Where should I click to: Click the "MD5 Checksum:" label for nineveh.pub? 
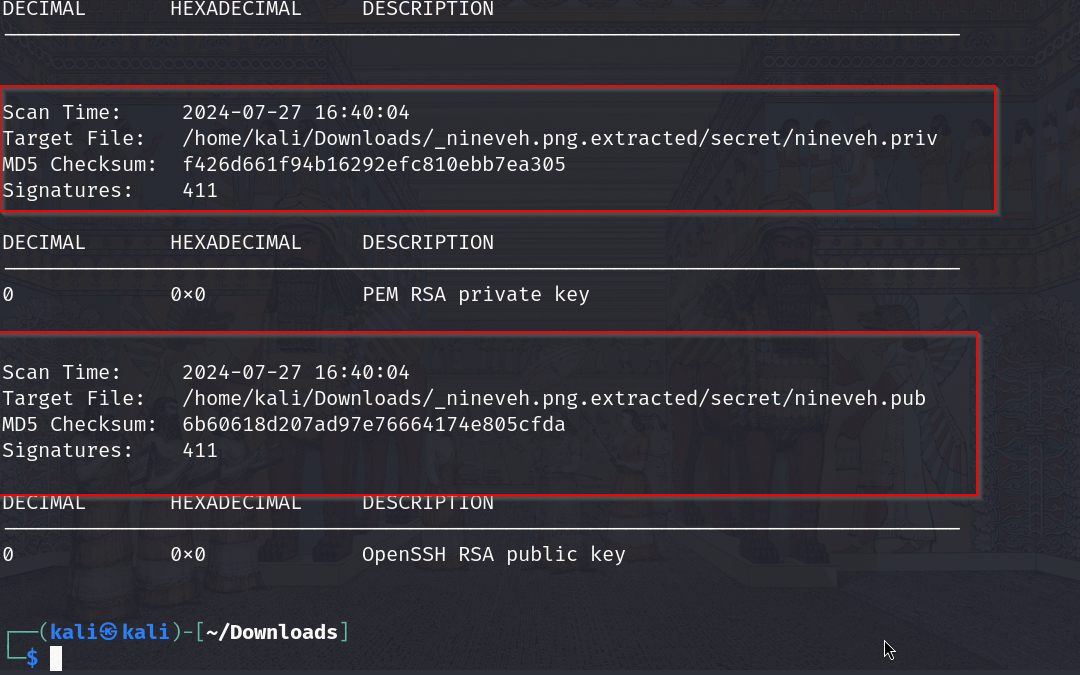click(x=79, y=424)
